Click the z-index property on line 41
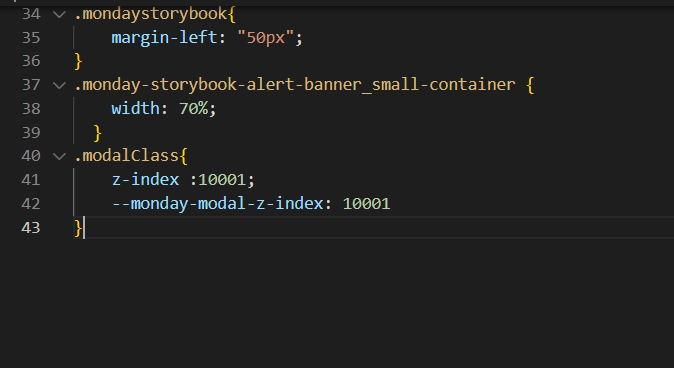Screen dimensions: 674x368 pyautogui.click(x=145, y=180)
